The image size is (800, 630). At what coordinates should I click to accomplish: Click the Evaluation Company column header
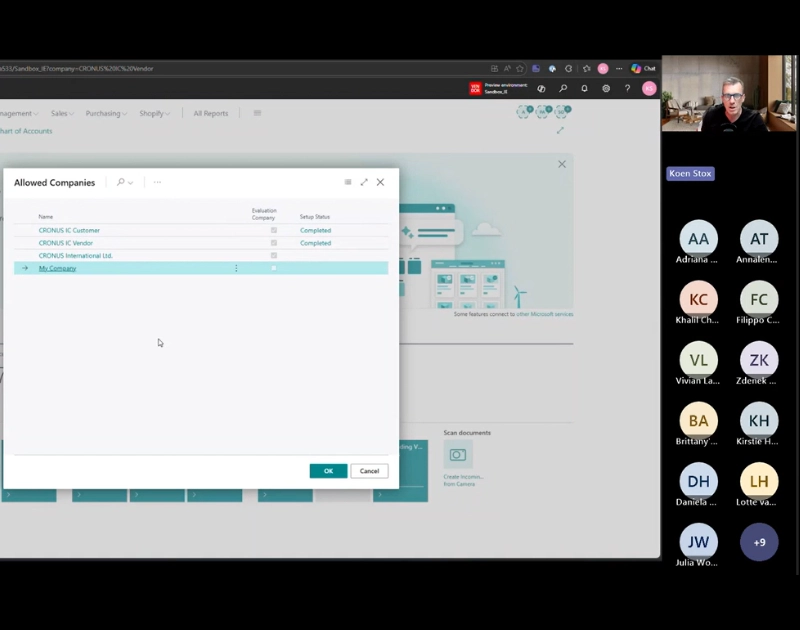coord(264,214)
